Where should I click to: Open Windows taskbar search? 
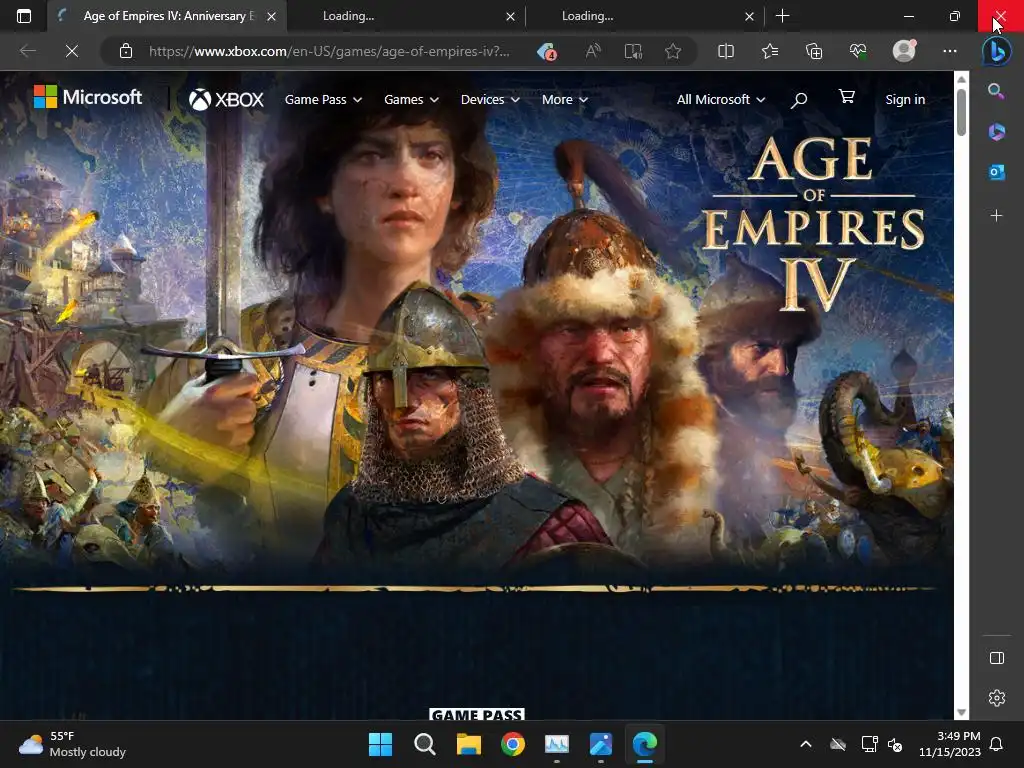[424, 744]
